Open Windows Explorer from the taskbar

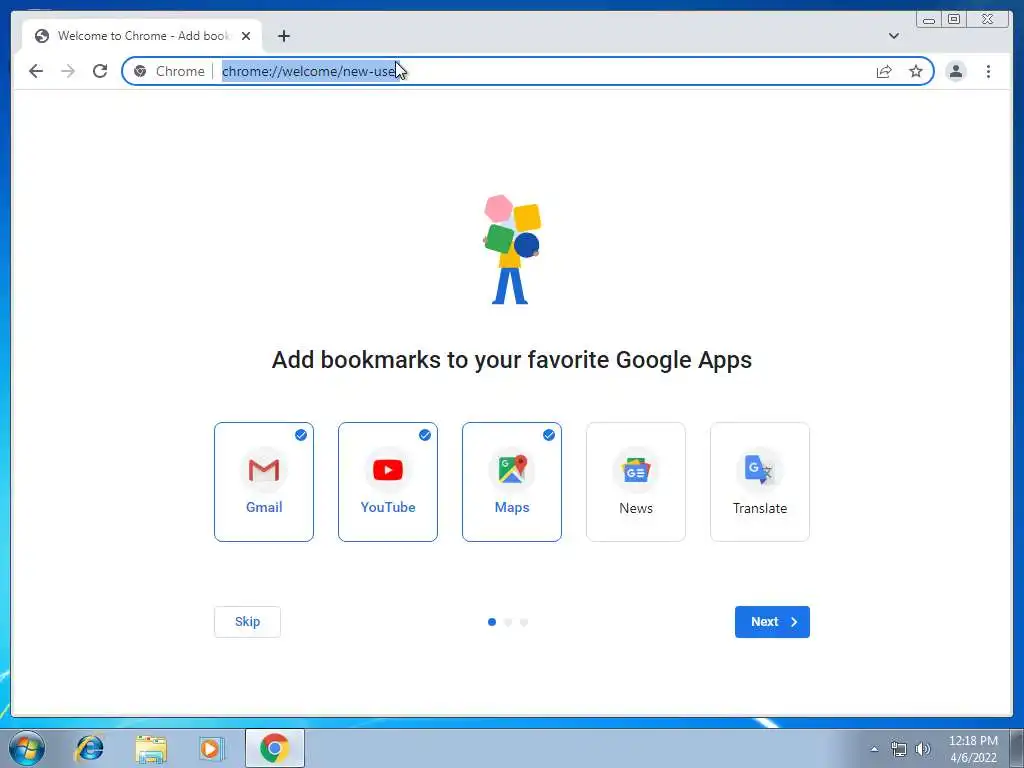(x=151, y=748)
